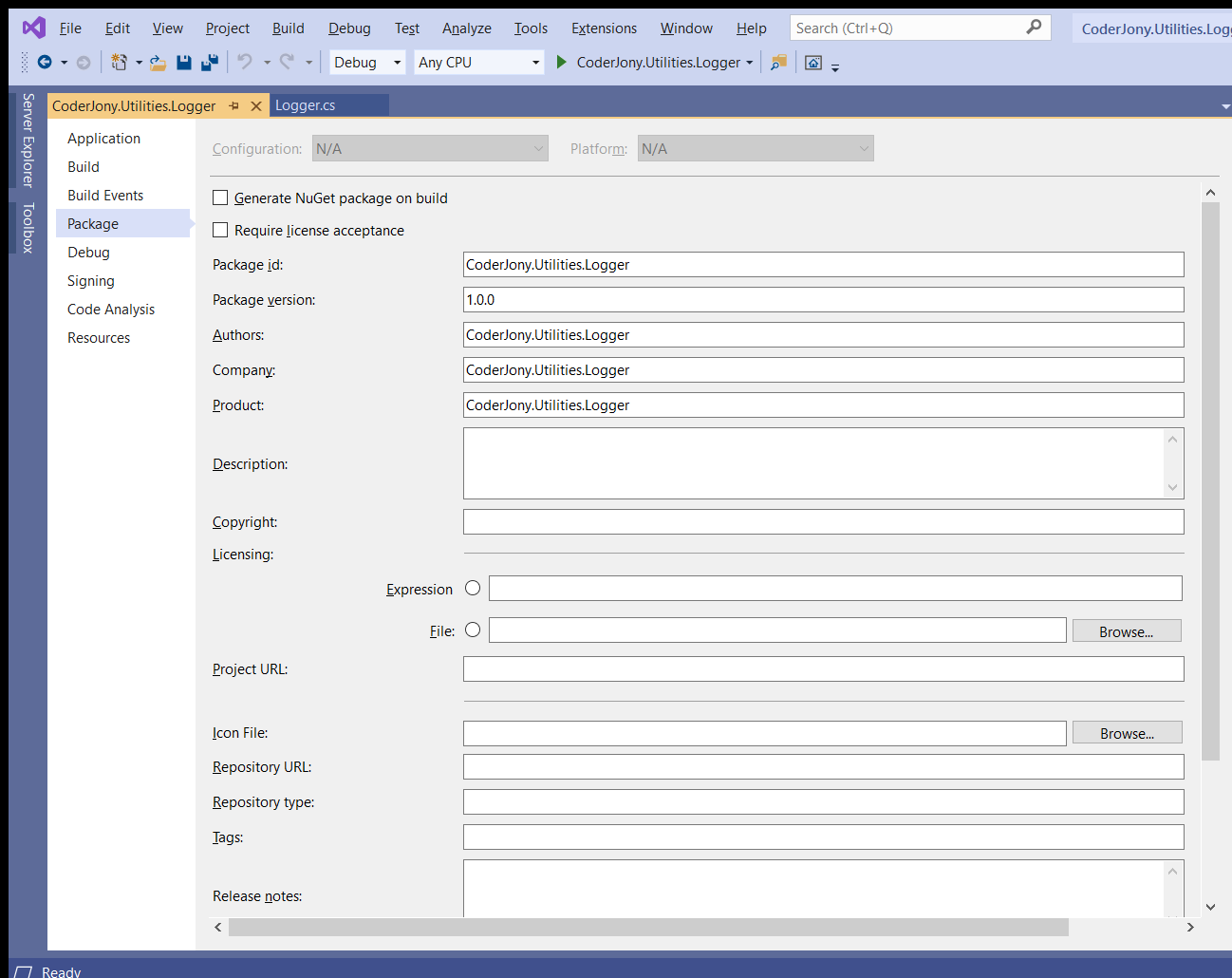This screenshot has width=1232, height=978.
Task: Open the Build menu
Action: pos(289,28)
